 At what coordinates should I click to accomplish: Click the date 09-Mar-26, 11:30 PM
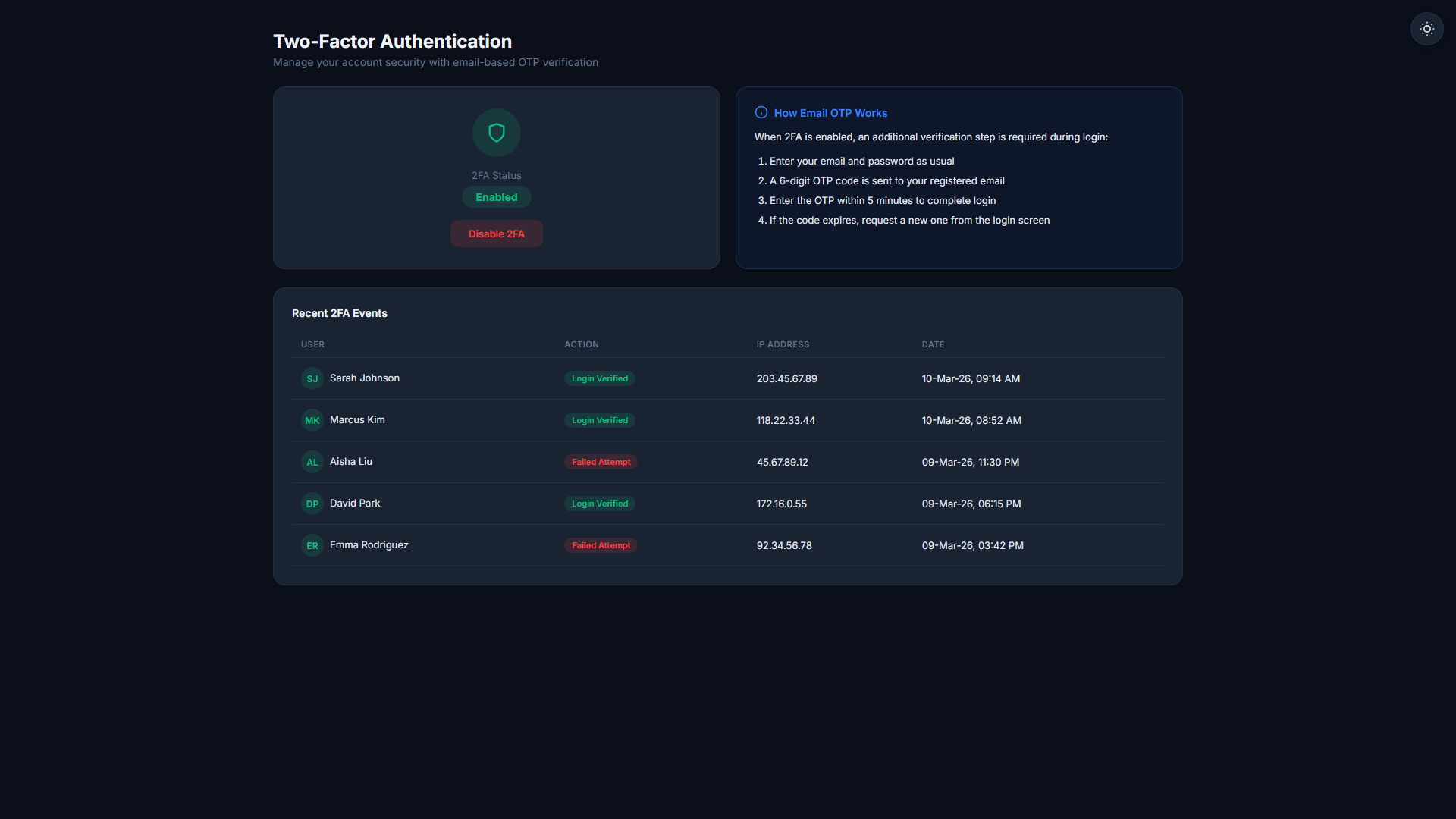pyautogui.click(x=971, y=462)
